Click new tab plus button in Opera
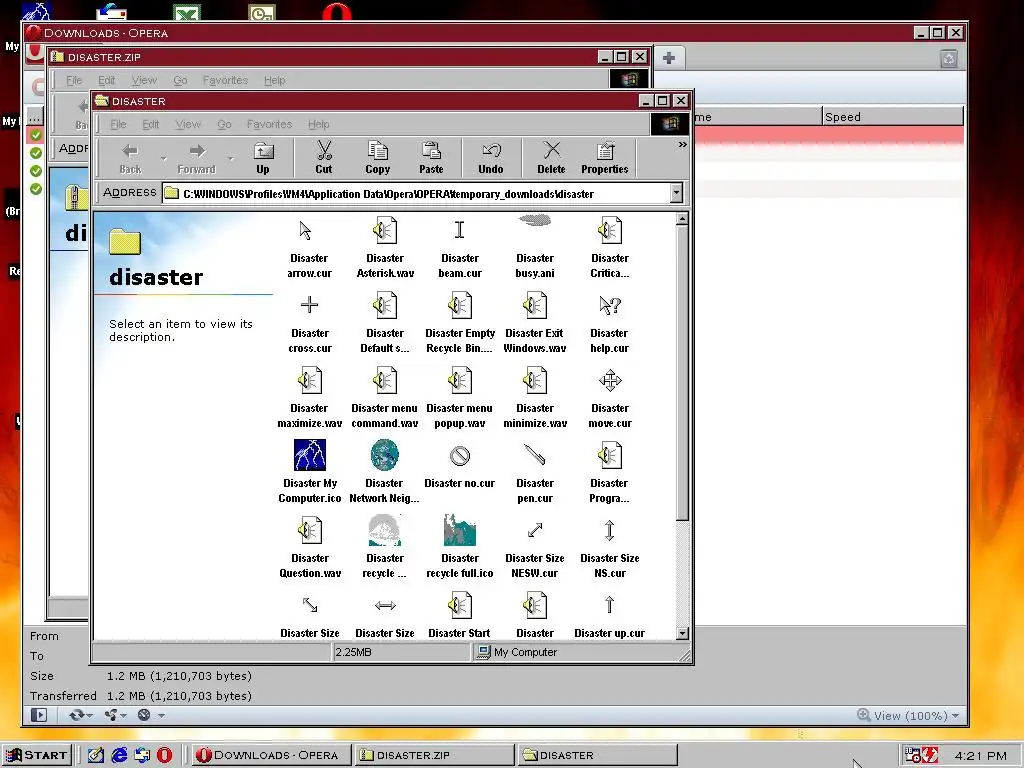This screenshot has height=768, width=1024. [669, 58]
